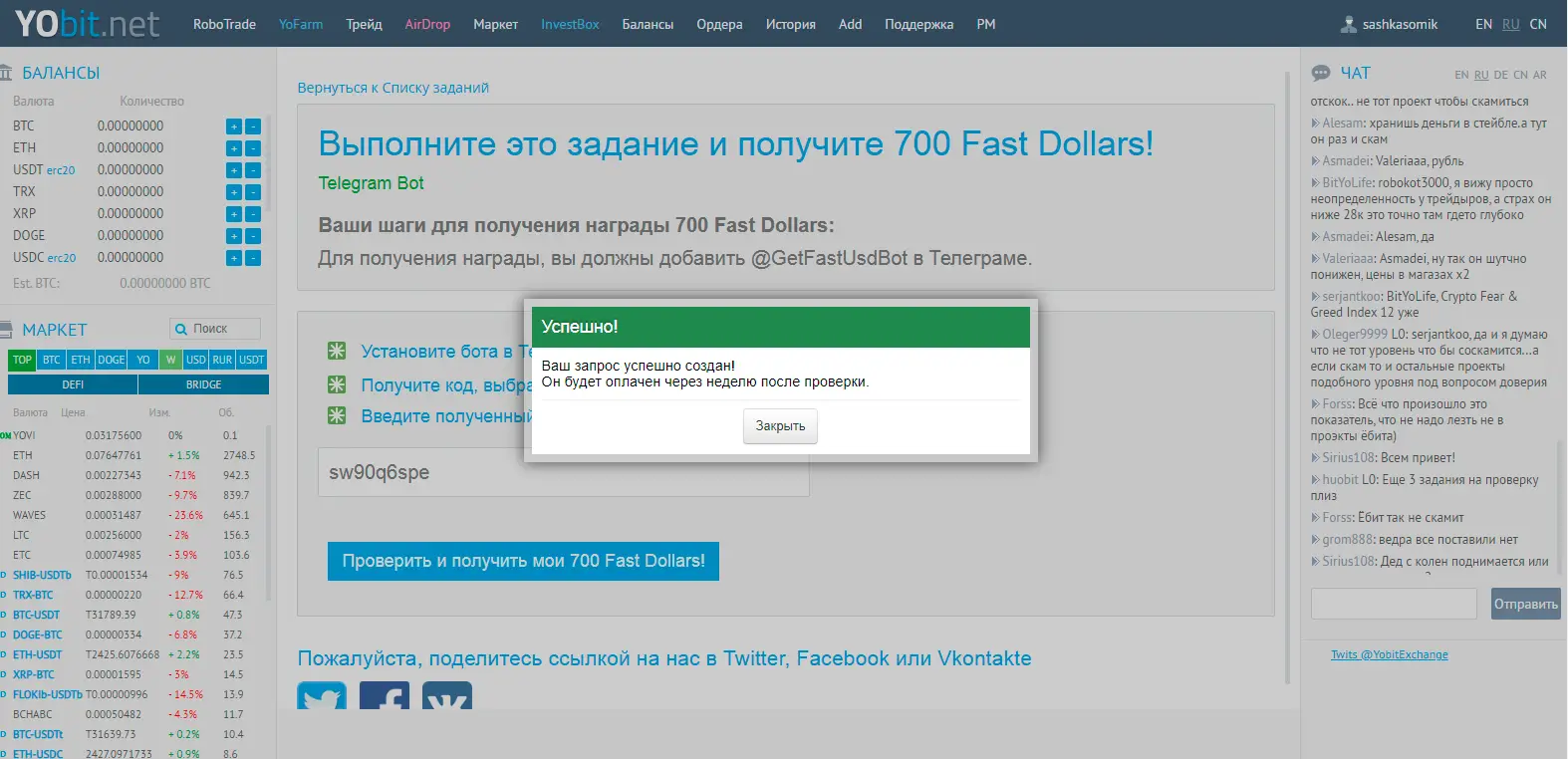1568x759 pixels.
Task: Open the WAVES market row
Action: point(134,515)
